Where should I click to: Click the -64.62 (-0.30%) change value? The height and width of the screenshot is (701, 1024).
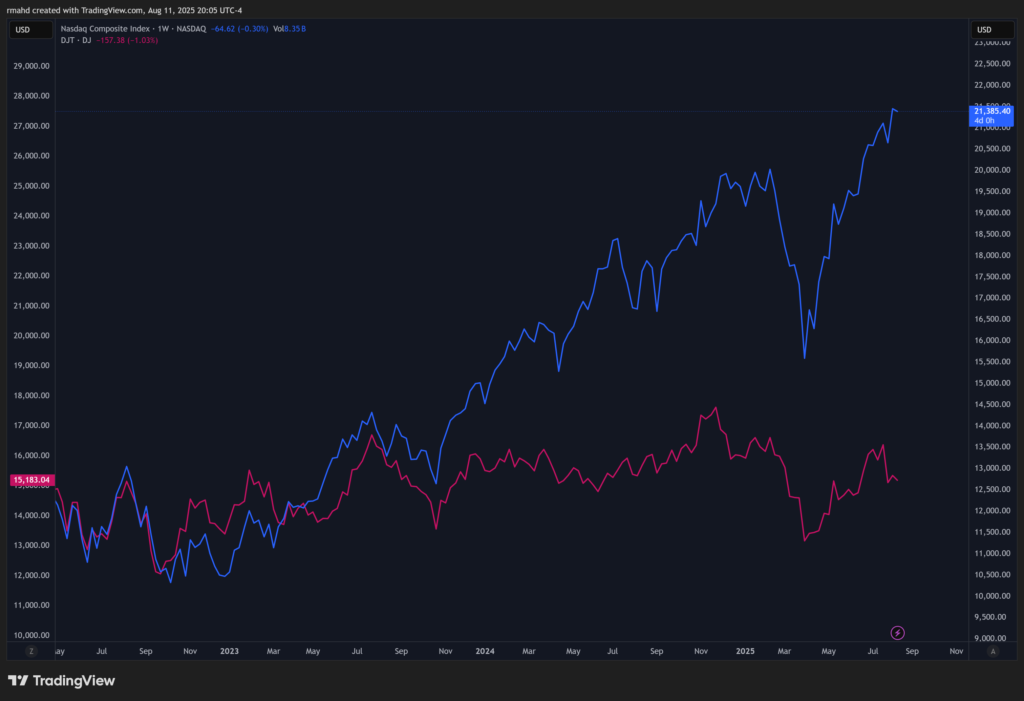[239, 29]
